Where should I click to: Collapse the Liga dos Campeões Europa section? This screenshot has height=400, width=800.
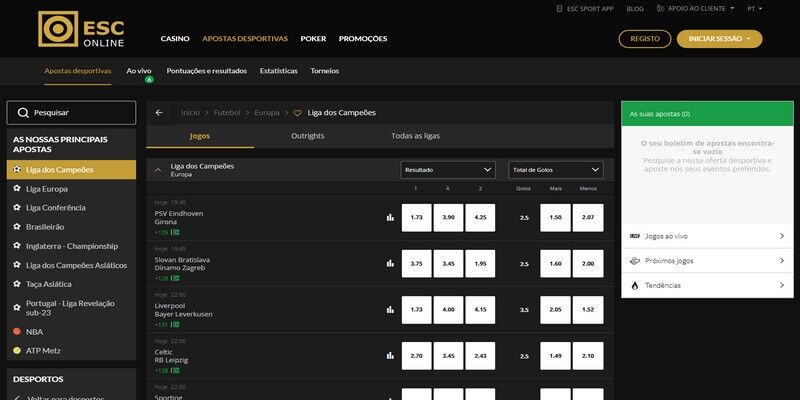(x=158, y=170)
